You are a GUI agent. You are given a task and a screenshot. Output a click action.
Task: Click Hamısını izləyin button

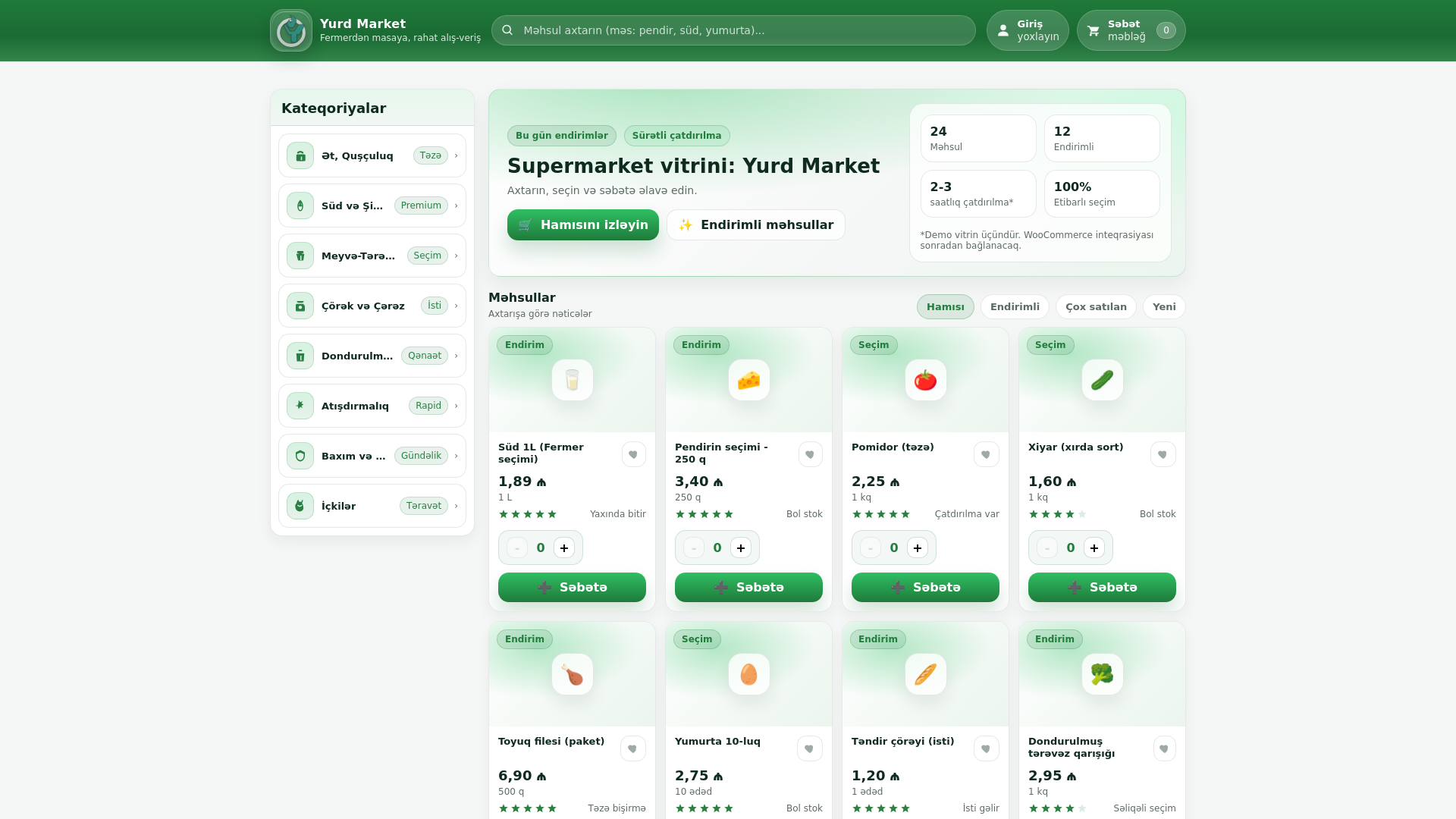coord(583,224)
